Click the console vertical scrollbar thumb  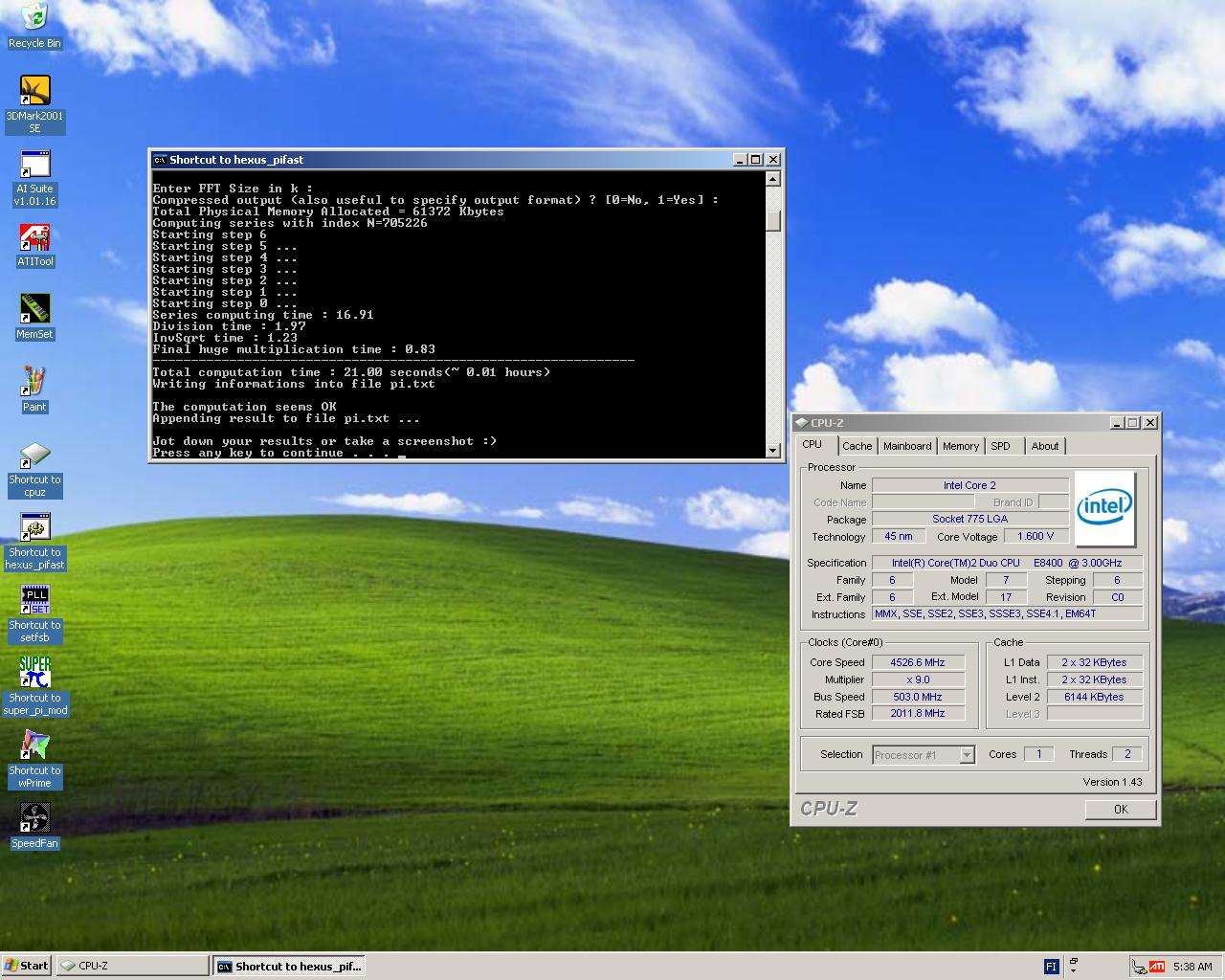pyautogui.click(x=773, y=220)
